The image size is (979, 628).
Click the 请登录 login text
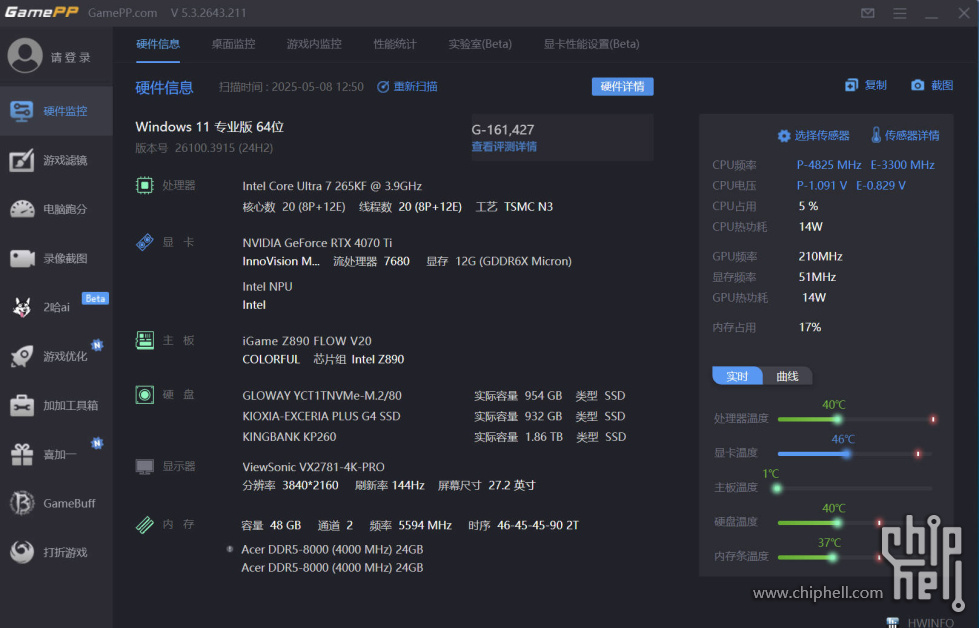point(71,57)
